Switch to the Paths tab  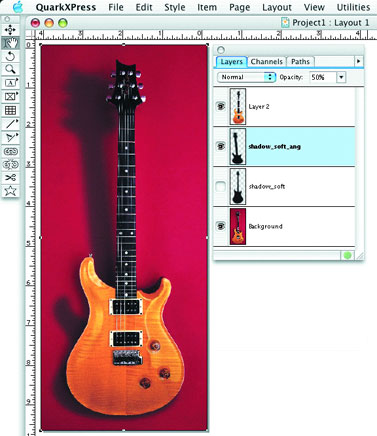[x=300, y=62]
